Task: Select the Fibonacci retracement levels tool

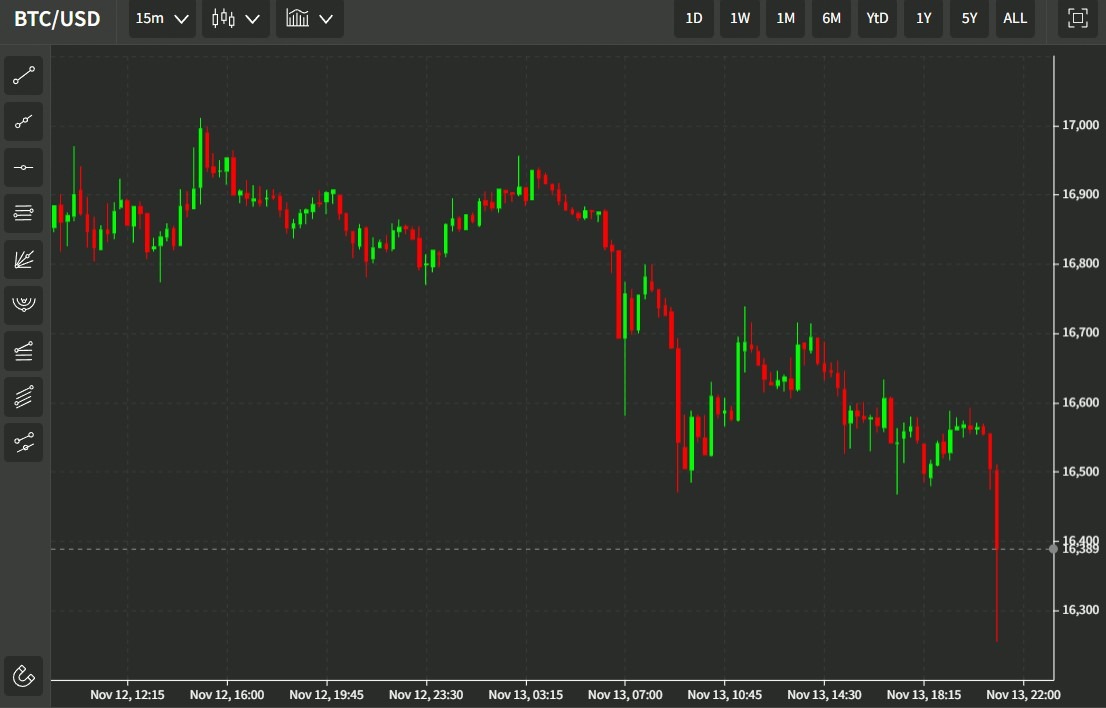Action: 23,213
